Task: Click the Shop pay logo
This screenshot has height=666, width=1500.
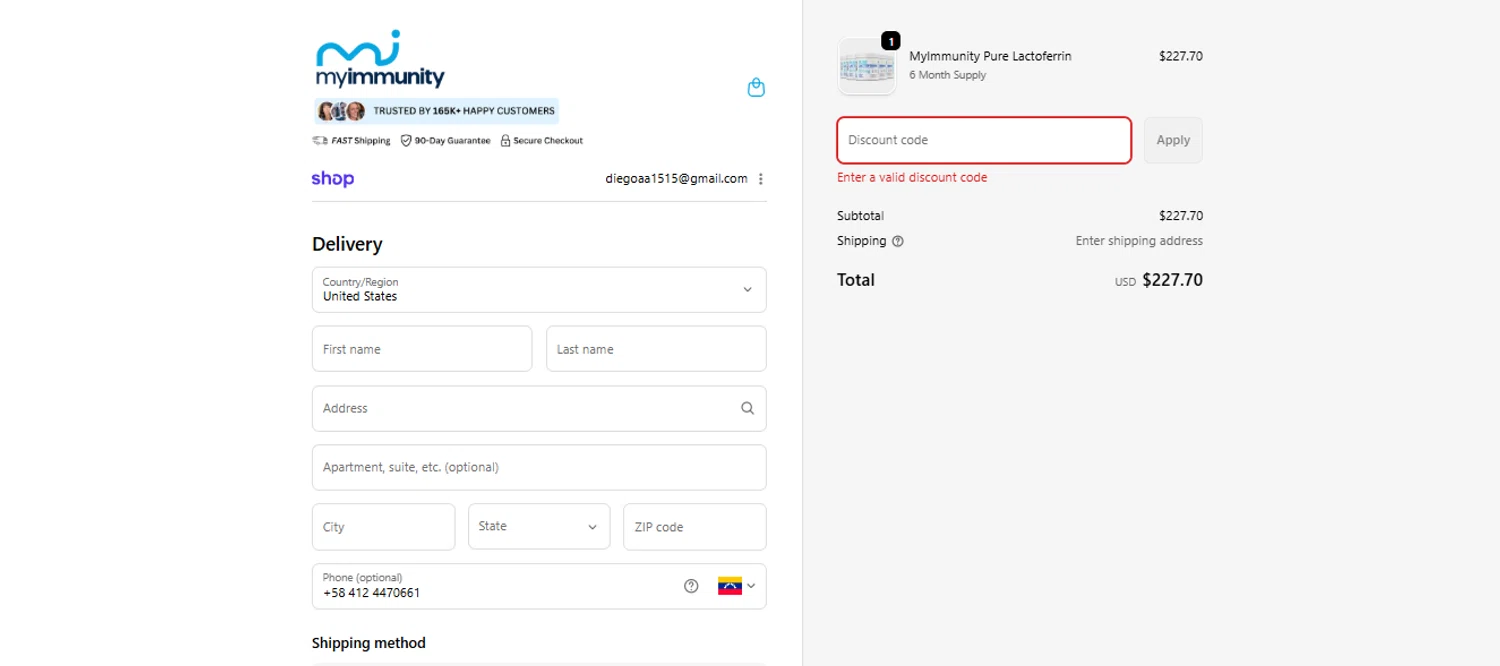Action: coord(333,179)
